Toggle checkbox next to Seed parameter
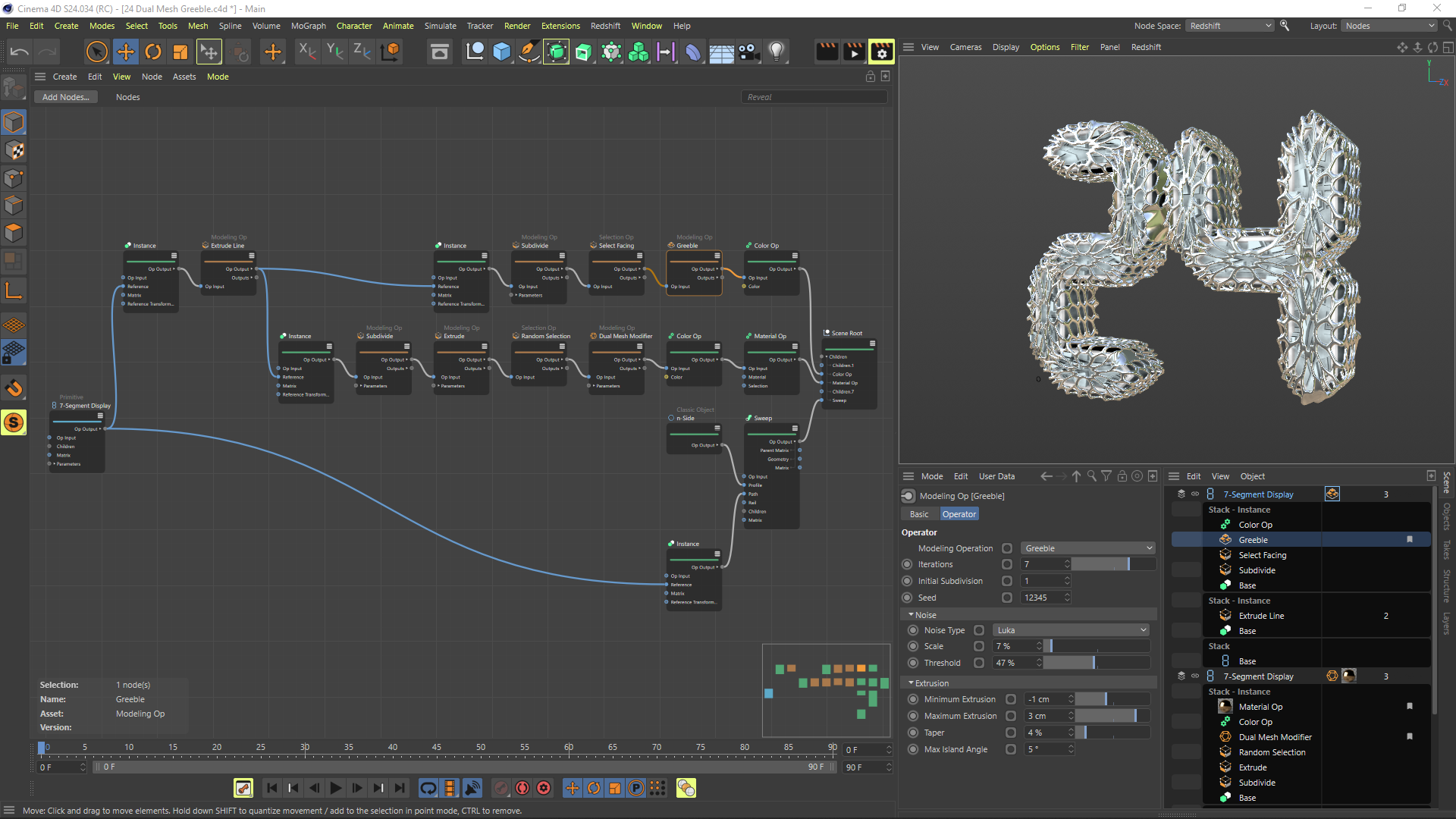Viewport: 1456px width, 819px height. [x=1007, y=598]
